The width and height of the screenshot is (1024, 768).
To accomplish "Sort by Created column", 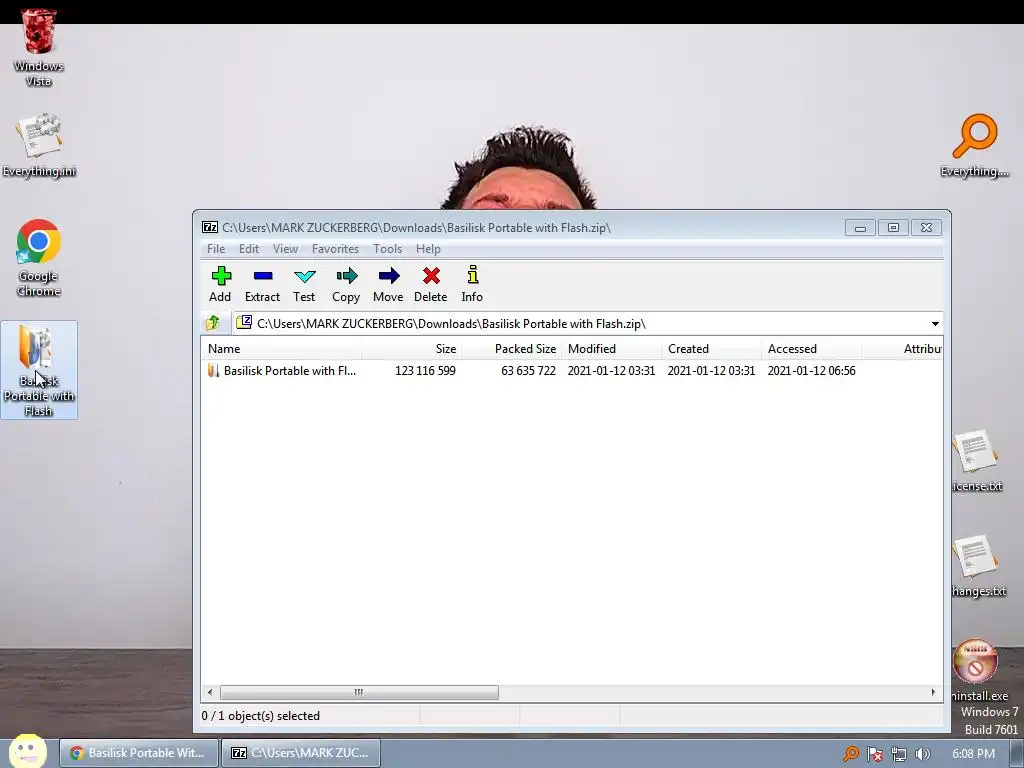I will click(x=711, y=349).
